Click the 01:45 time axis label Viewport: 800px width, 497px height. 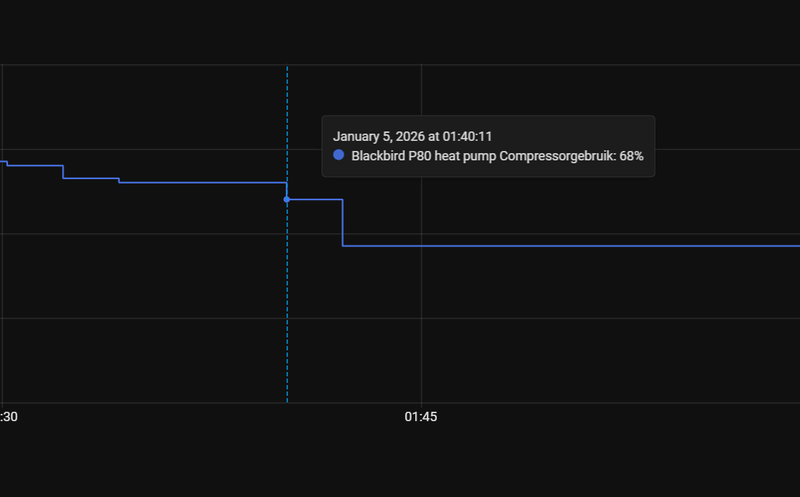[x=421, y=417]
